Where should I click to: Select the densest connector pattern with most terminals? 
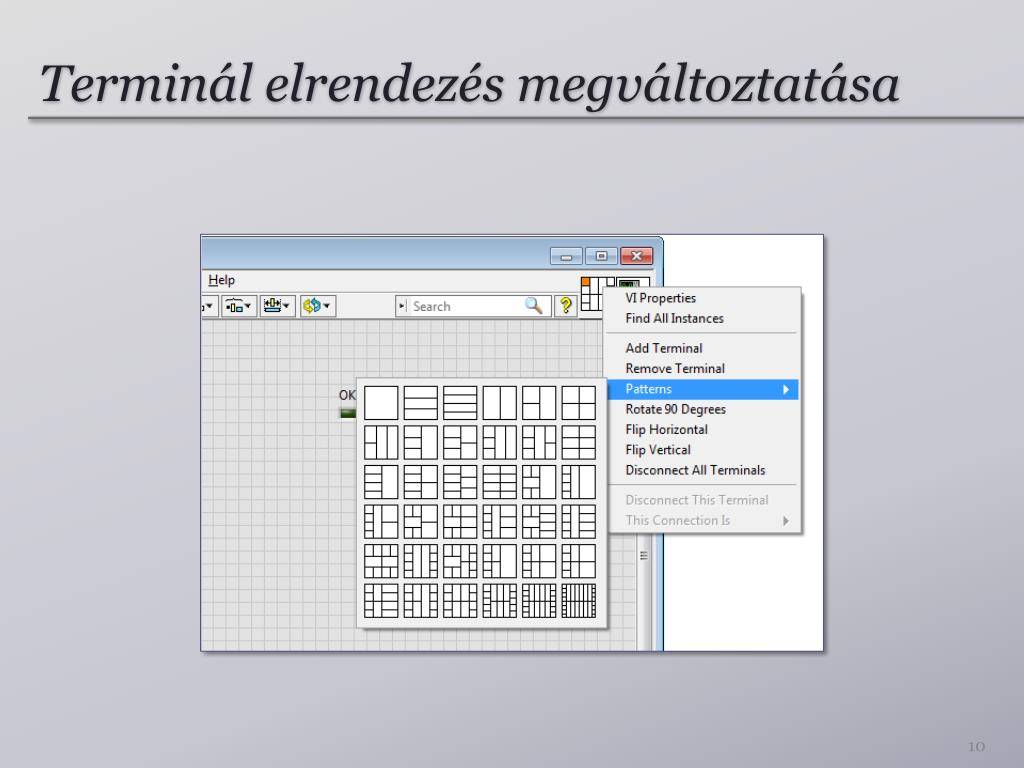click(x=579, y=601)
